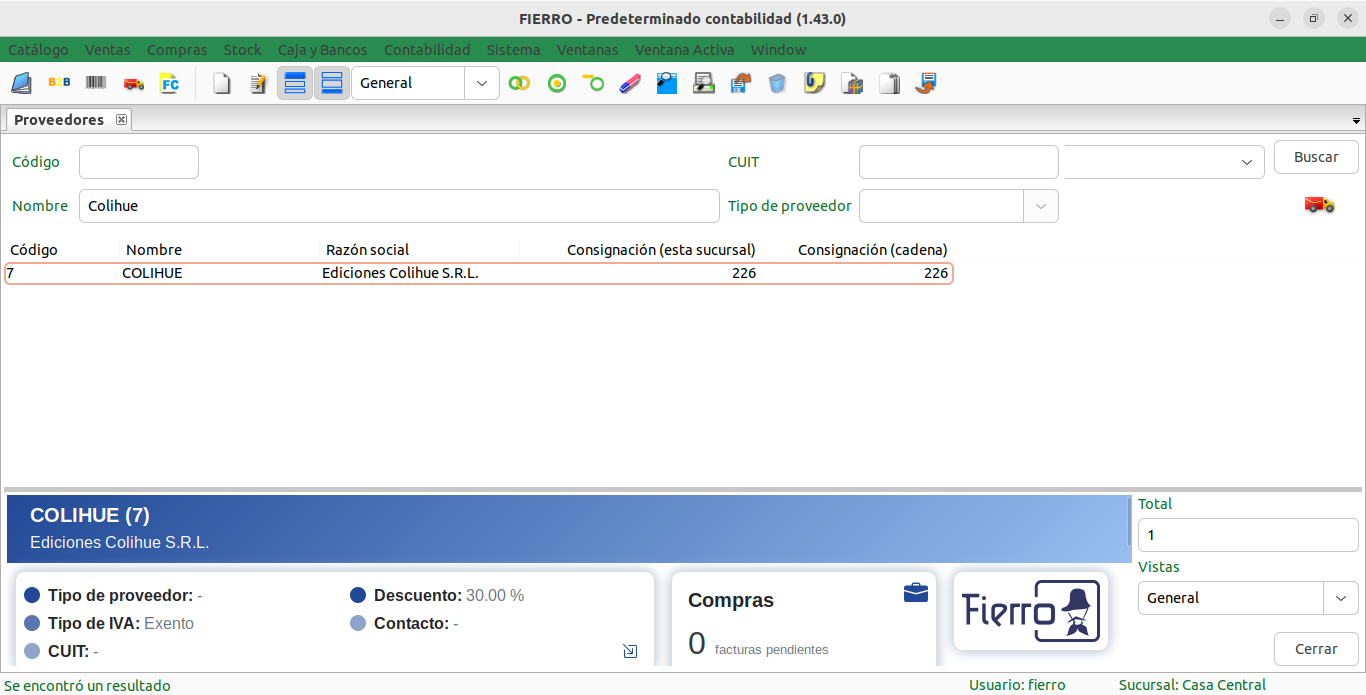The width and height of the screenshot is (1366, 695).
Task: Open the Ventanas menu
Action: coord(587,49)
